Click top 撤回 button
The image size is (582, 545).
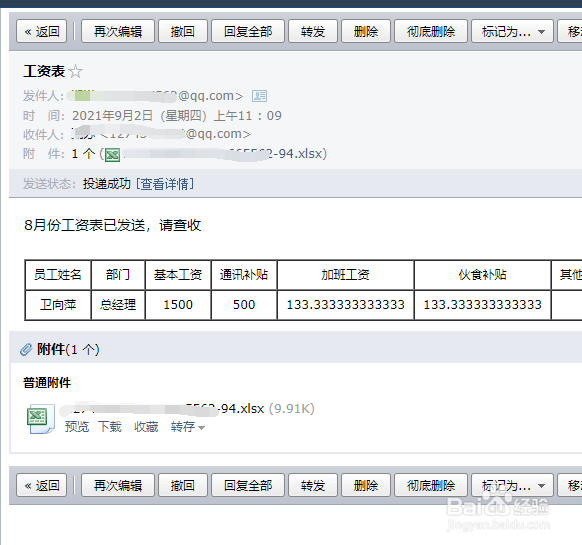coord(183,32)
